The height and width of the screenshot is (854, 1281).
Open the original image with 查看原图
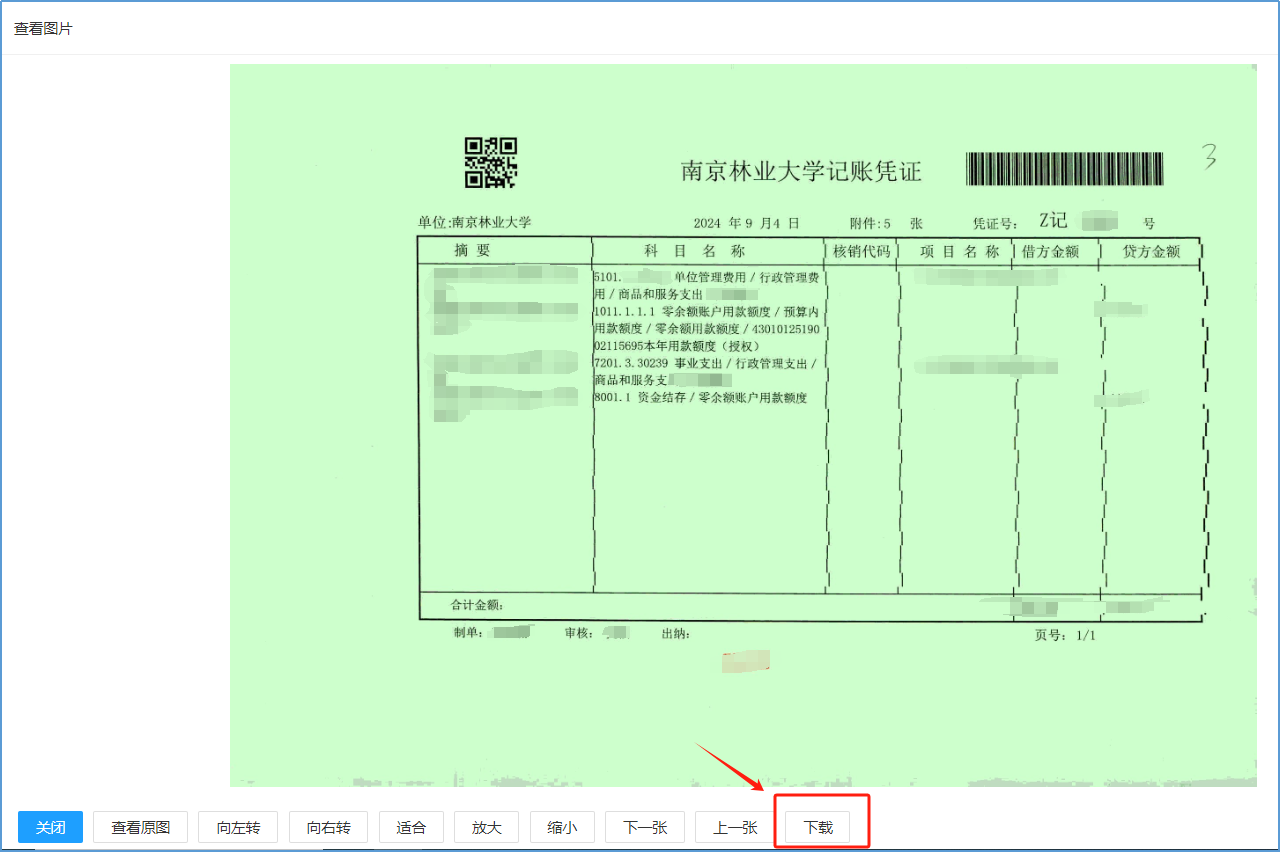tap(141, 827)
